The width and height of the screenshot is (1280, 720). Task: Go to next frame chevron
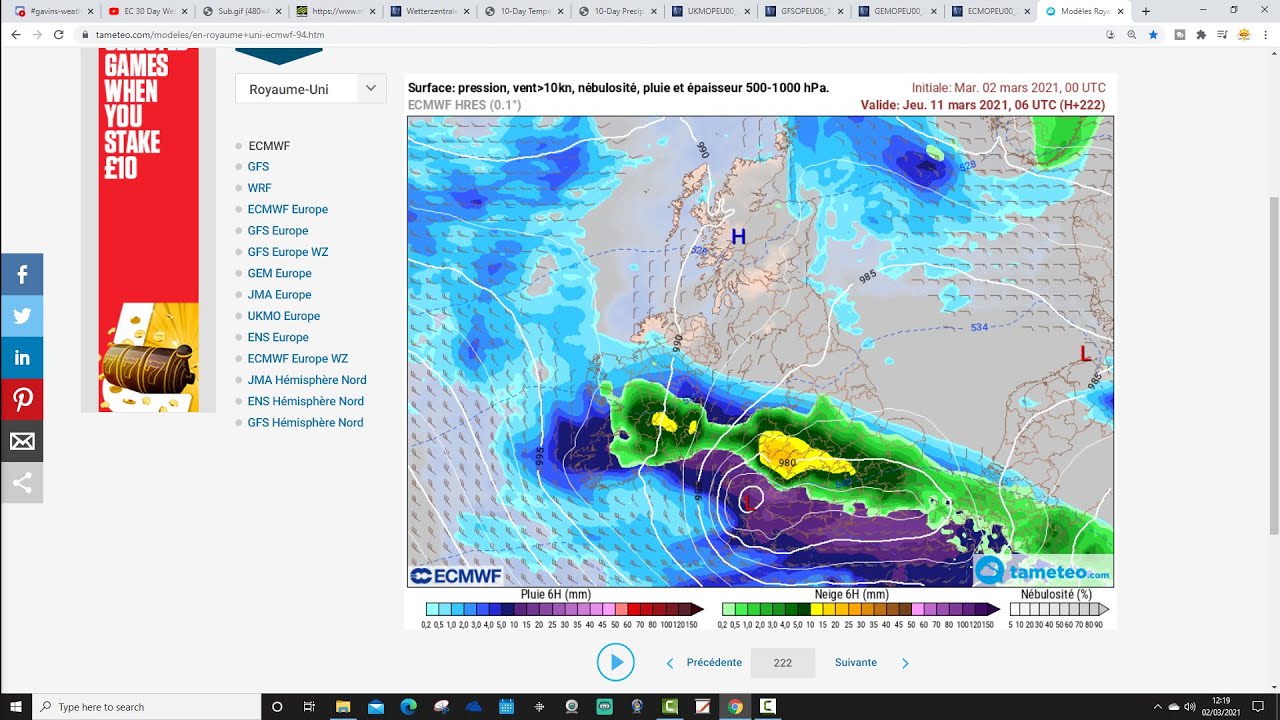(905, 663)
